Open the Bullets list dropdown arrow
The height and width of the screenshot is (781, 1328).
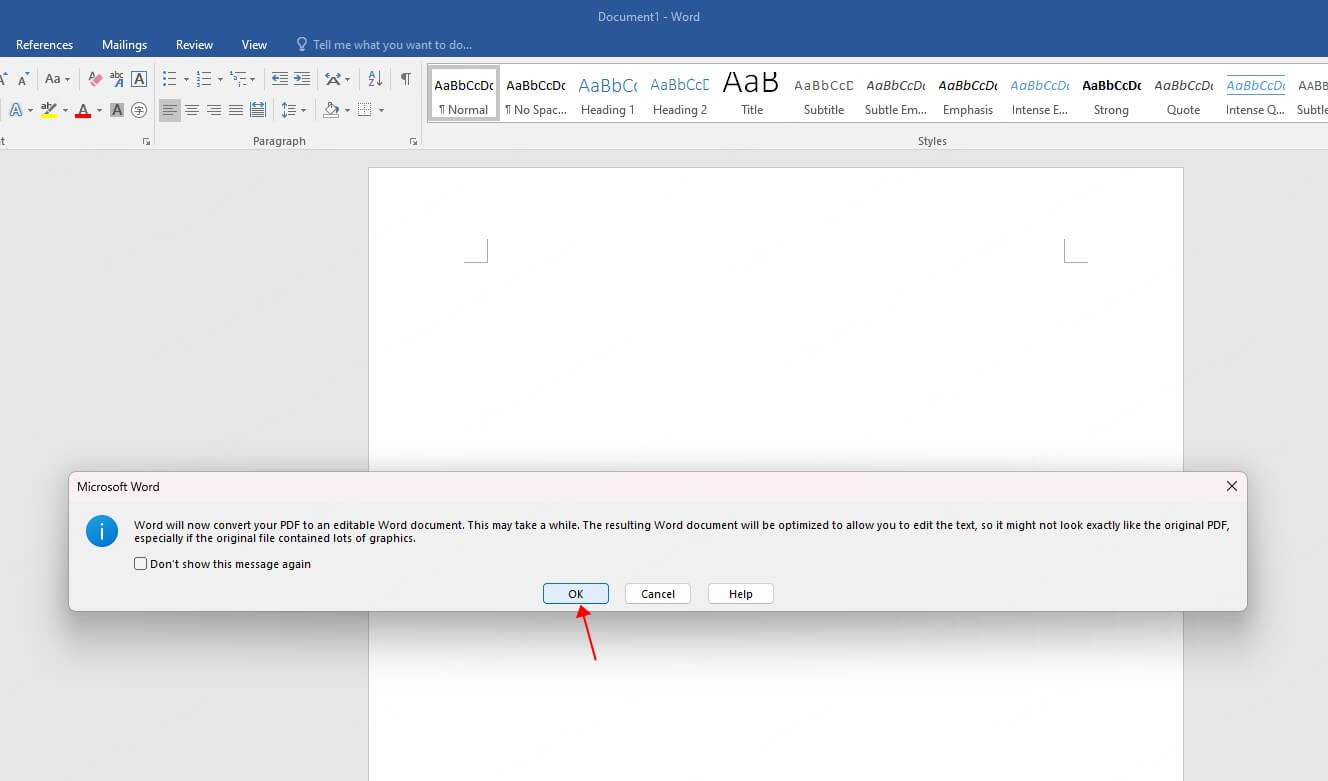click(186, 79)
